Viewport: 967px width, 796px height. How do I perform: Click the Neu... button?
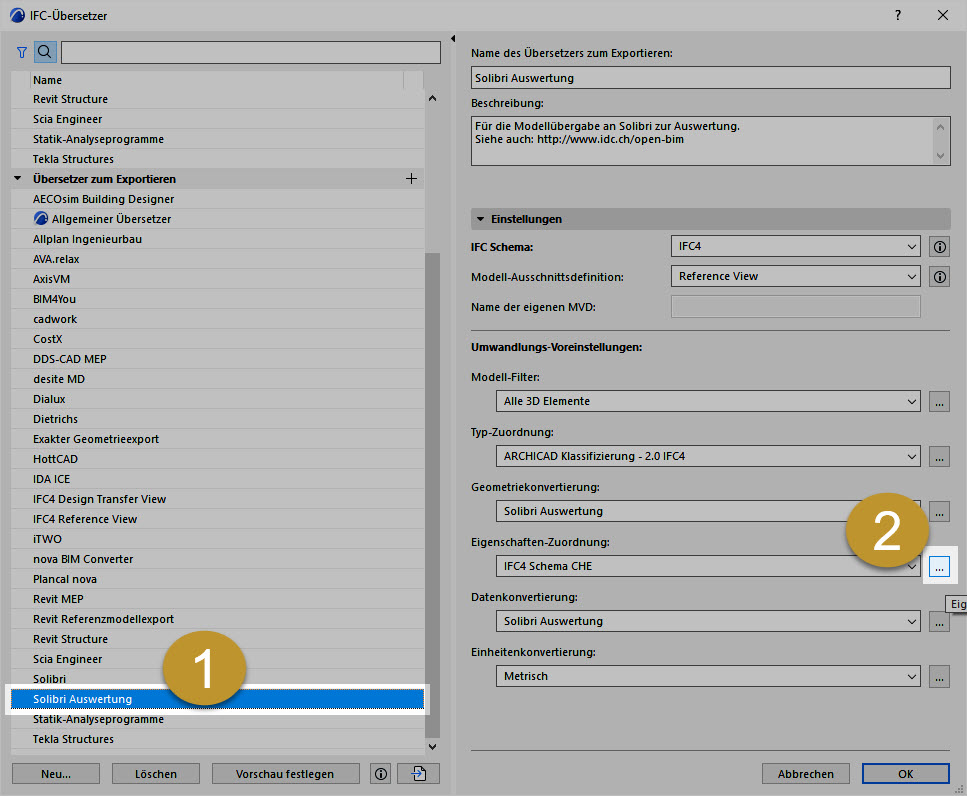[56, 774]
